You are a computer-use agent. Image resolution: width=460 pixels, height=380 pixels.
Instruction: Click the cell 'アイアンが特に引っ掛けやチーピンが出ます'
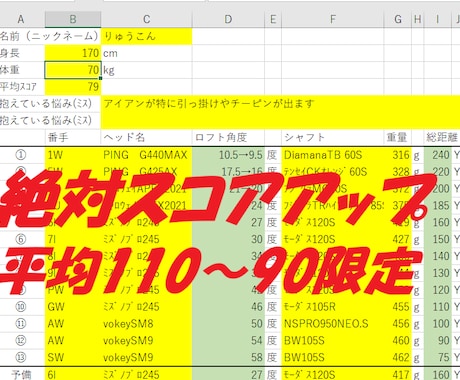(x=280, y=104)
